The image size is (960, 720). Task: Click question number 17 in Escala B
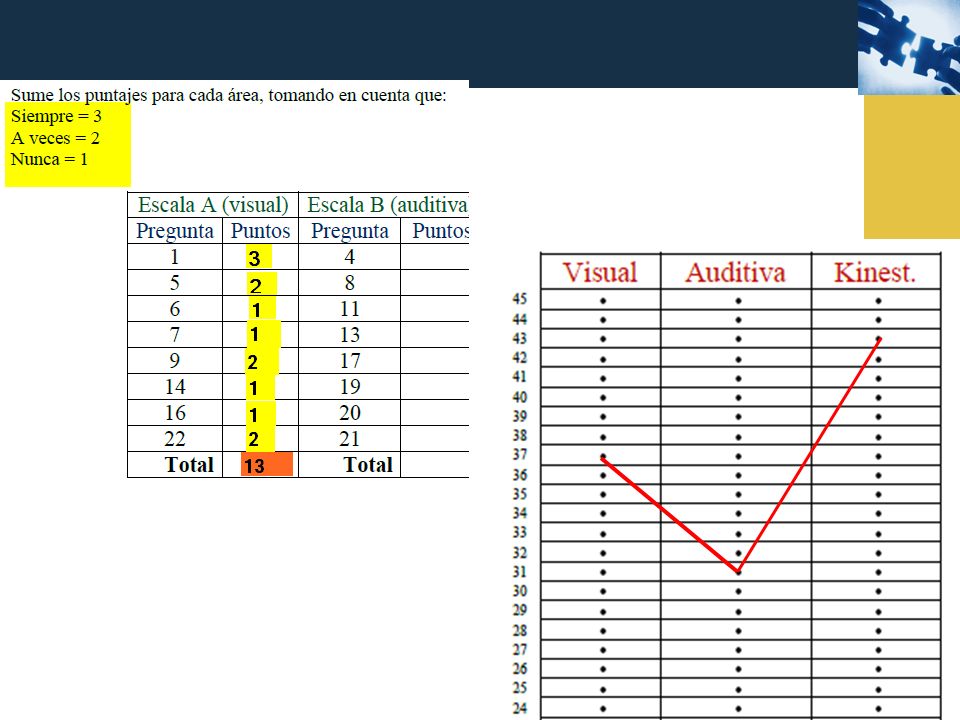pos(350,361)
